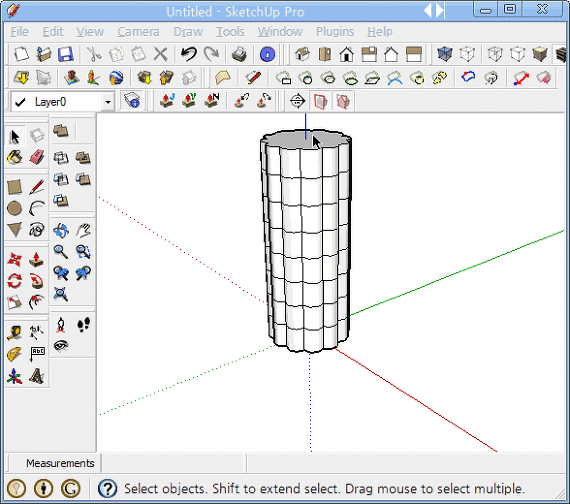Toggle display of section planes
This screenshot has width=570, height=504.
tap(320, 101)
